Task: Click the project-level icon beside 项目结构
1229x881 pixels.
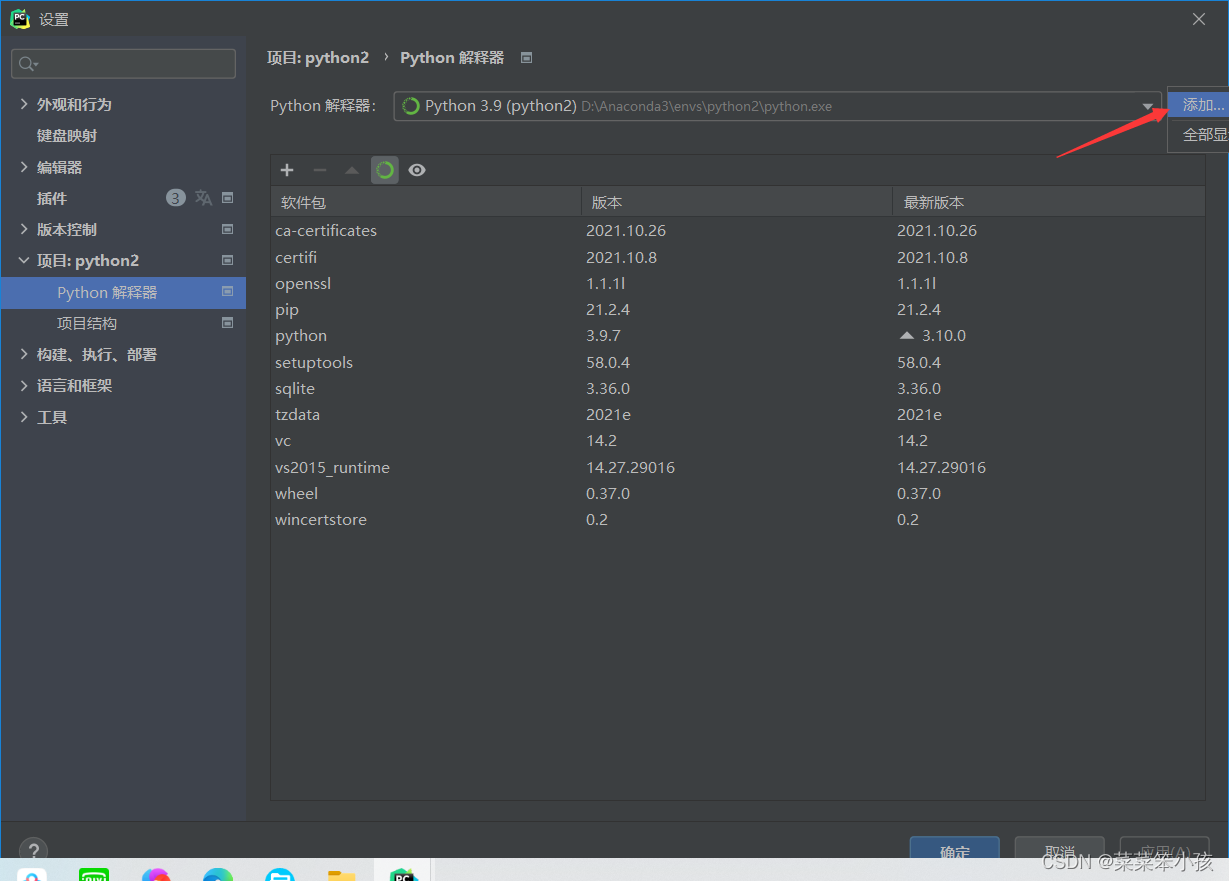Action: pyautogui.click(x=227, y=323)
